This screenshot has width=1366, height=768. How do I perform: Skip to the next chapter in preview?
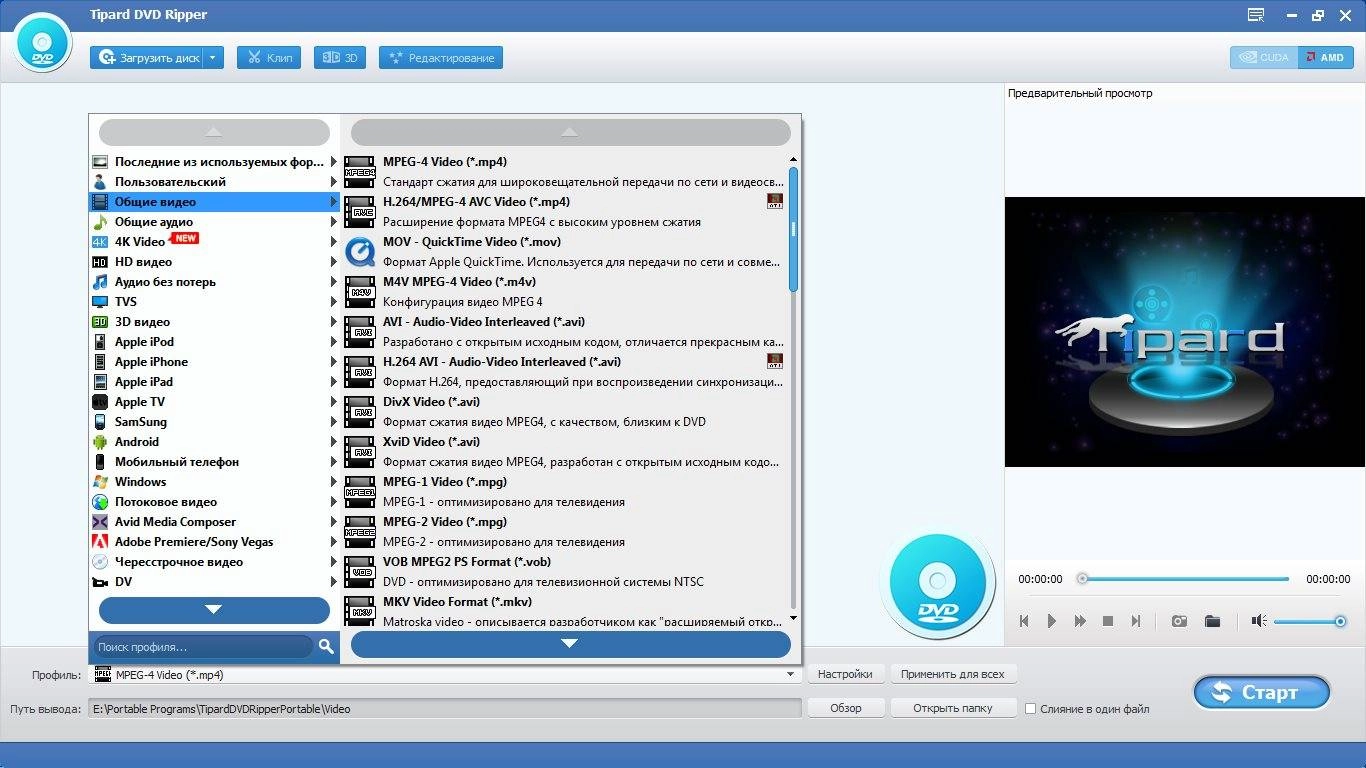click(1136, 621)
